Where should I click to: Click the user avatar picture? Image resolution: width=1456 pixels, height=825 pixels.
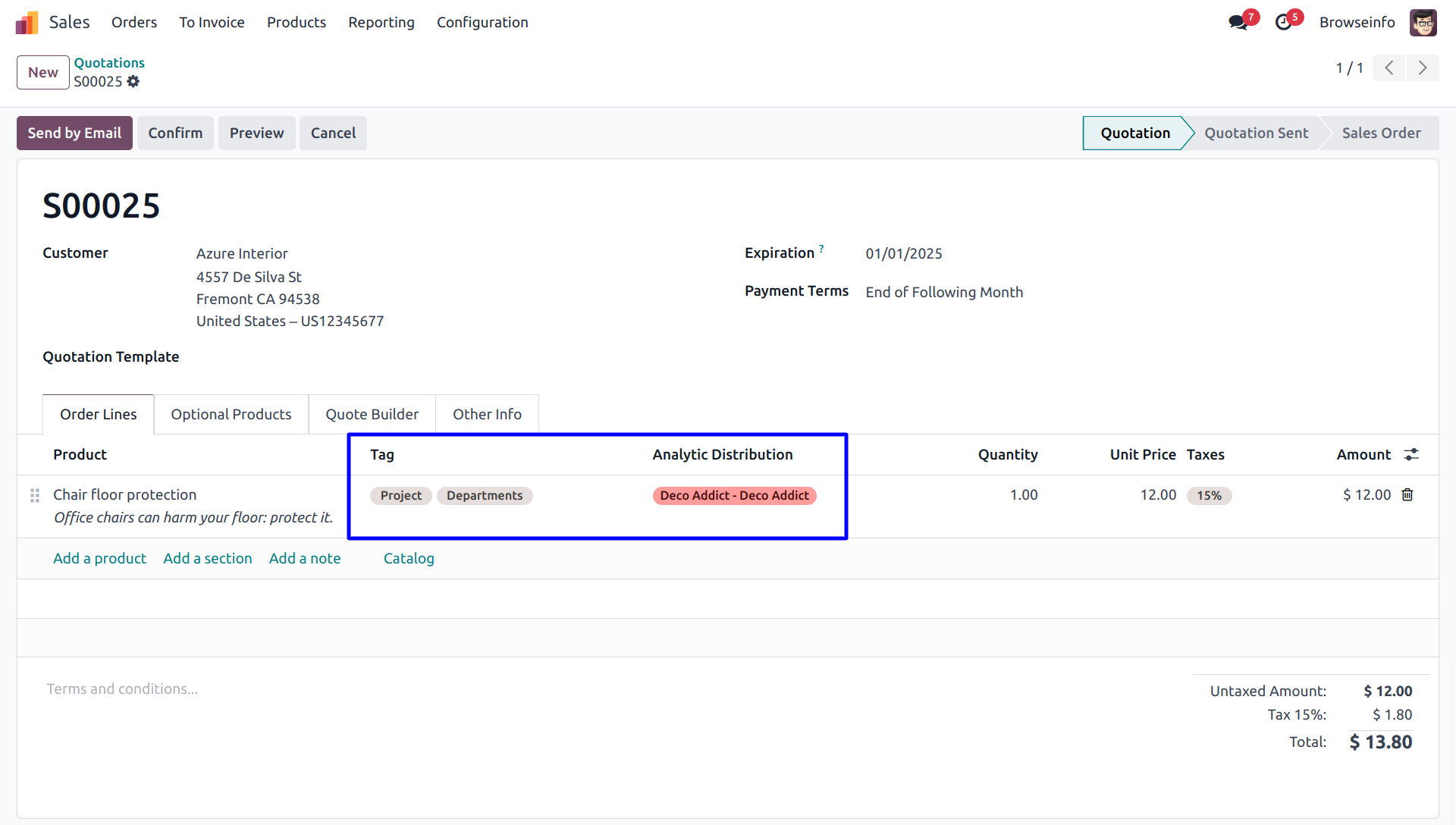point(1423,23)
